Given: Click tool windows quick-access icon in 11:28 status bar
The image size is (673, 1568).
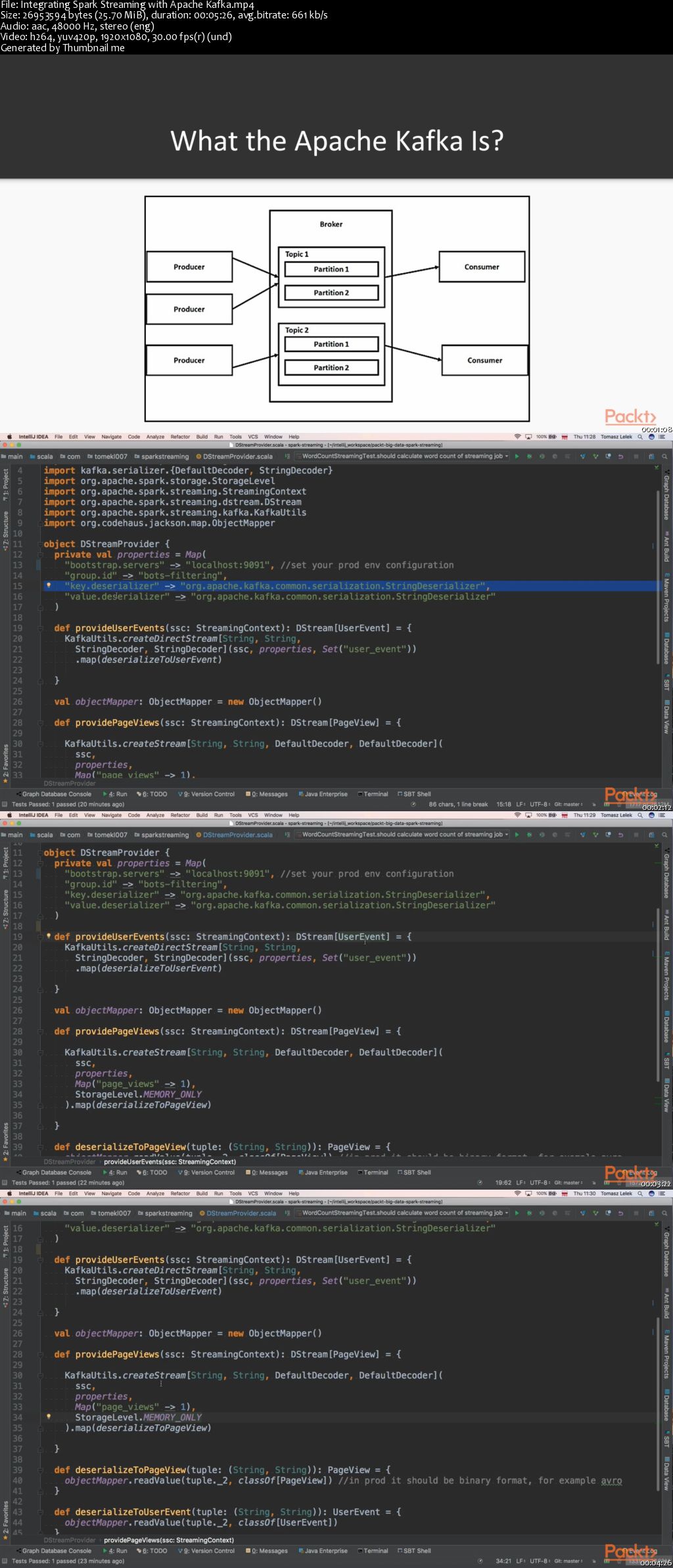Looking at the screenshot, I should (x=5, y=804).
